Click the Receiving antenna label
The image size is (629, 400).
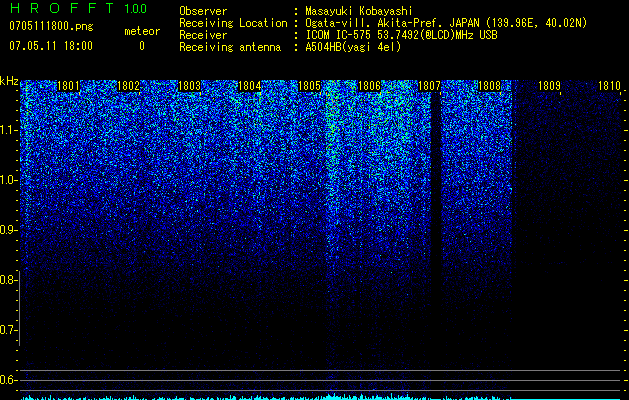pyautogui.click(x=230, y=47)
